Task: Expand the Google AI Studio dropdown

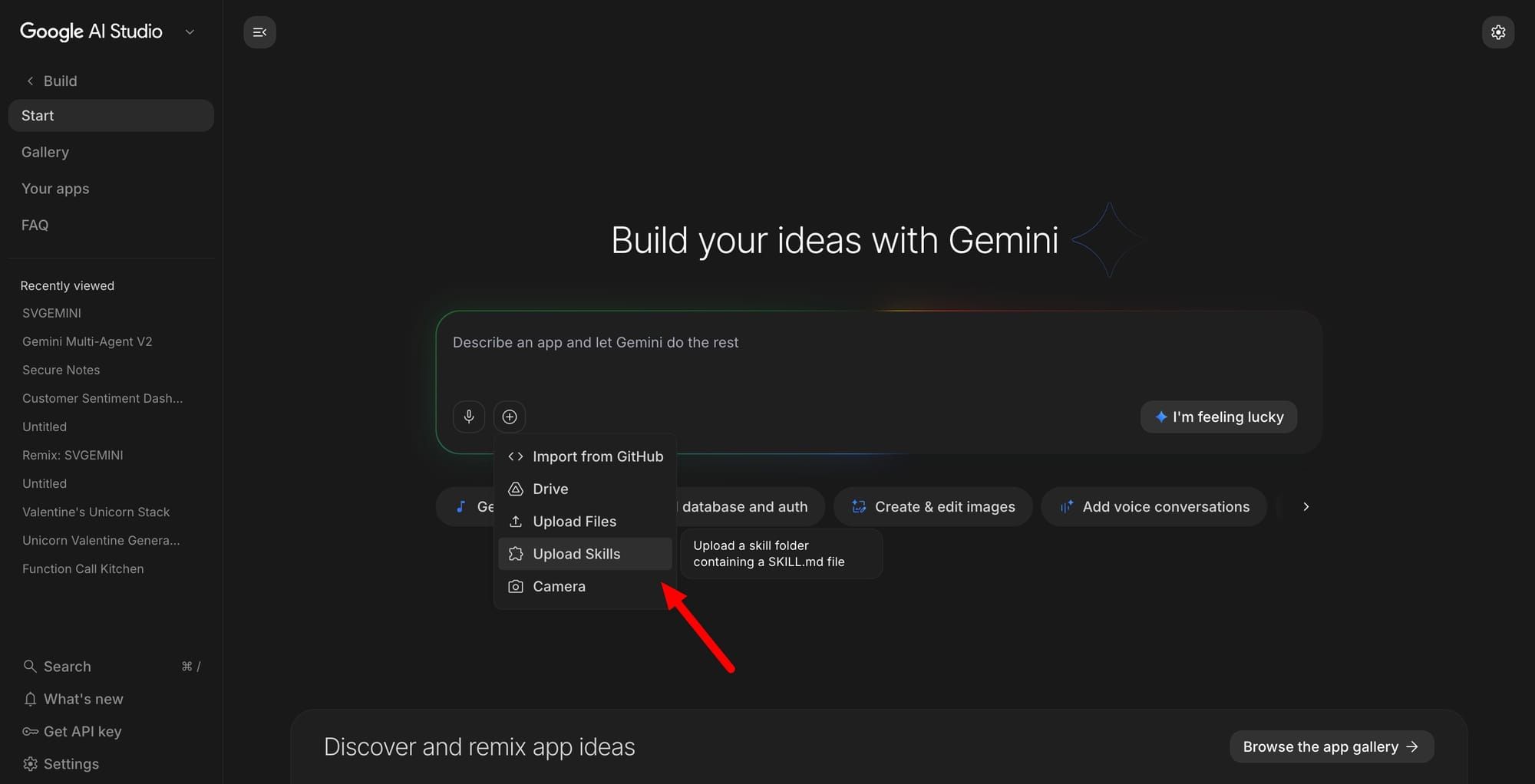Action: [x=190, y=31]
